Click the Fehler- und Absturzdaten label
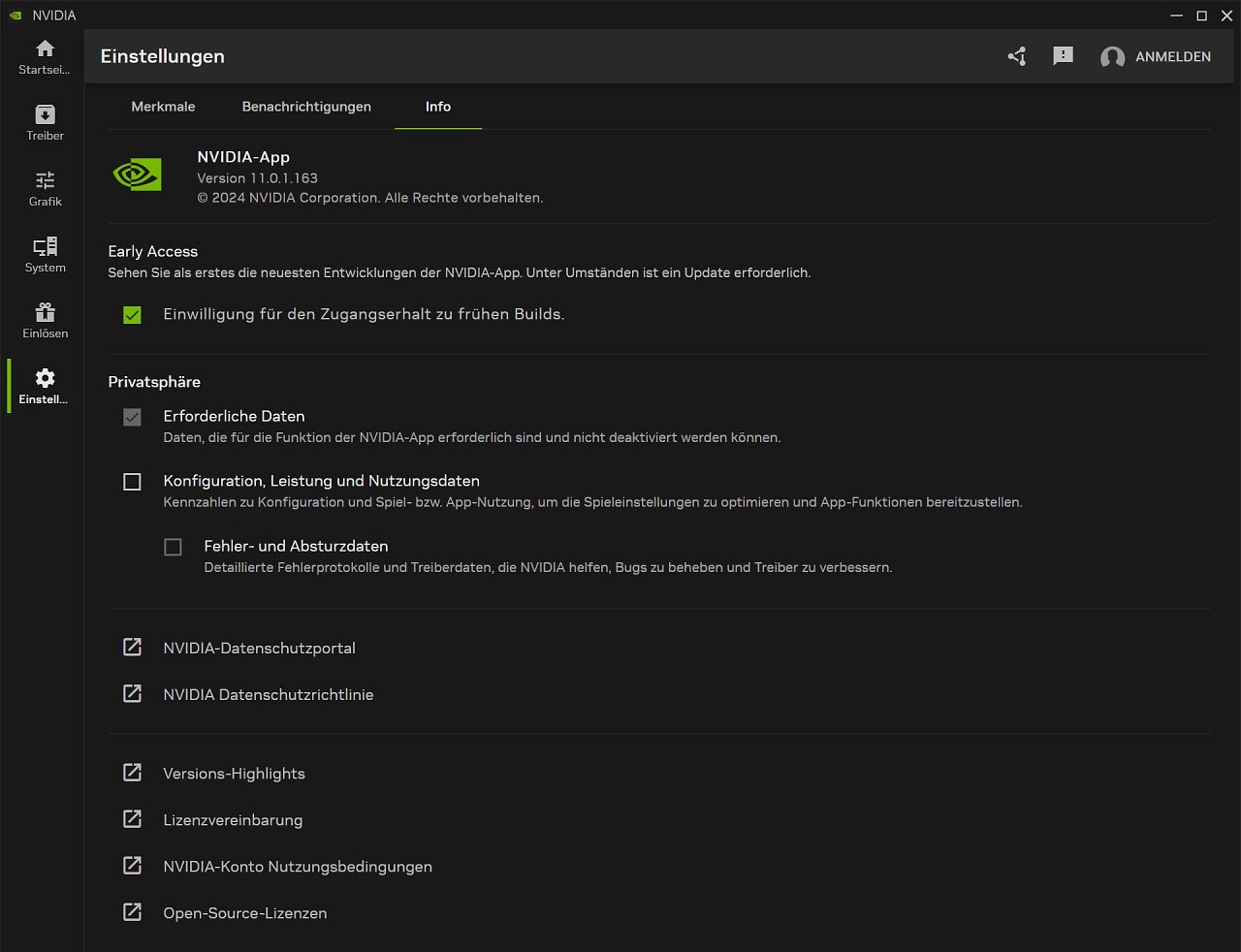The image size is (1241, 952). point(296,546)
